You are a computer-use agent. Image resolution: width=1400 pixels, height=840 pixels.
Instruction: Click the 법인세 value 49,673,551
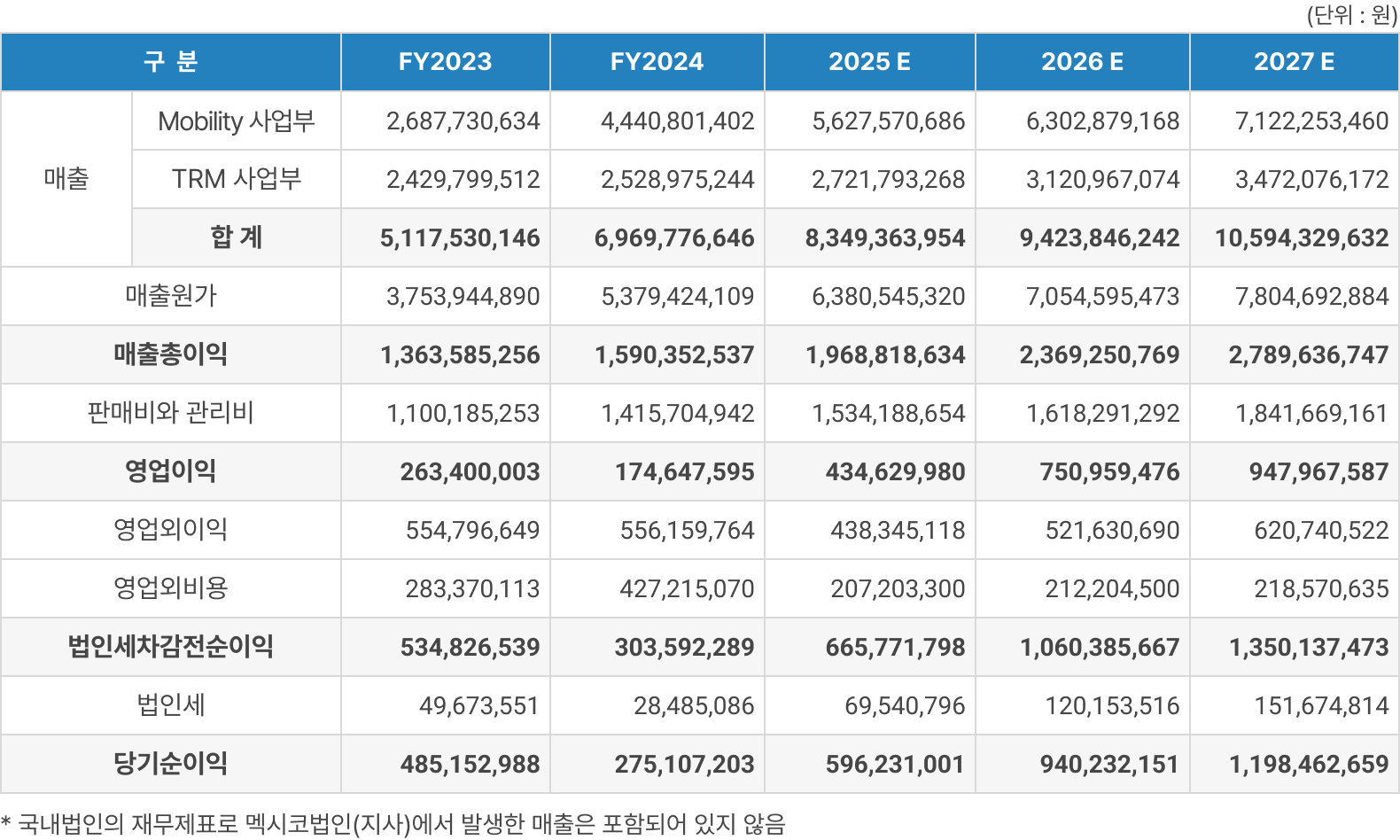click(478, 705)
